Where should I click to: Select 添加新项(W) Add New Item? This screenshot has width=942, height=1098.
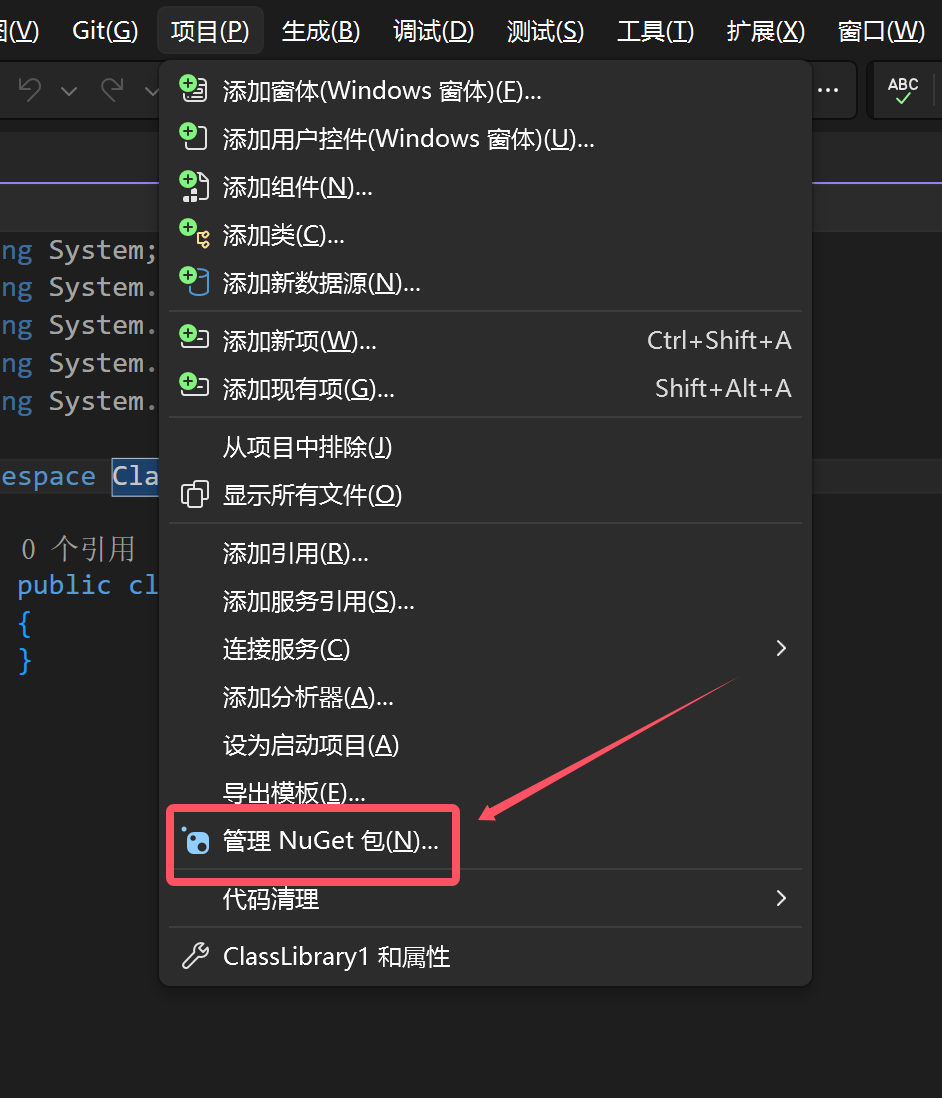(299, 341)
